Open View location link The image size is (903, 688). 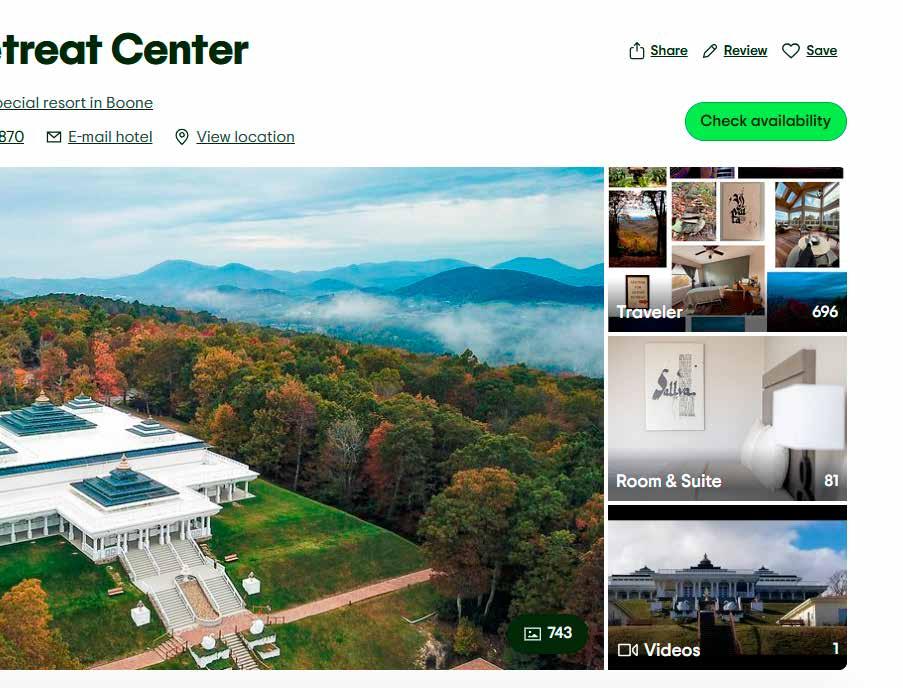[x=245, y=137]
